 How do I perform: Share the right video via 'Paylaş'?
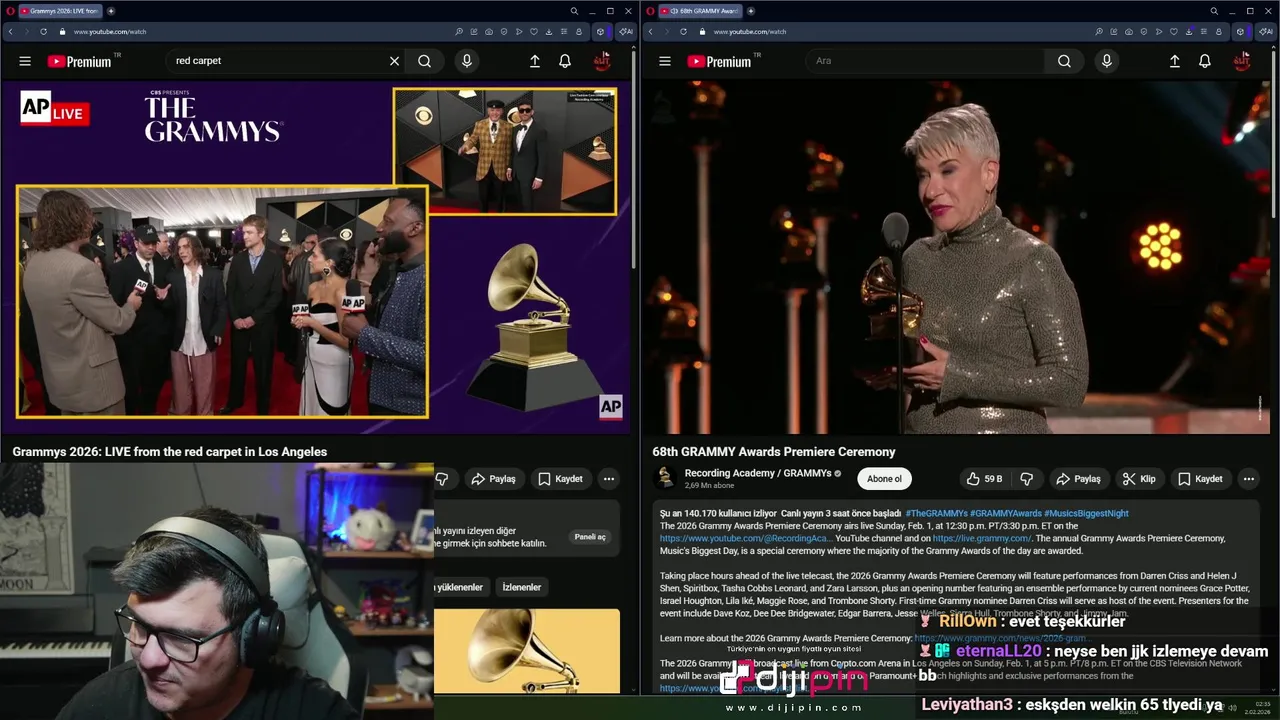[x=1079, y=479]
